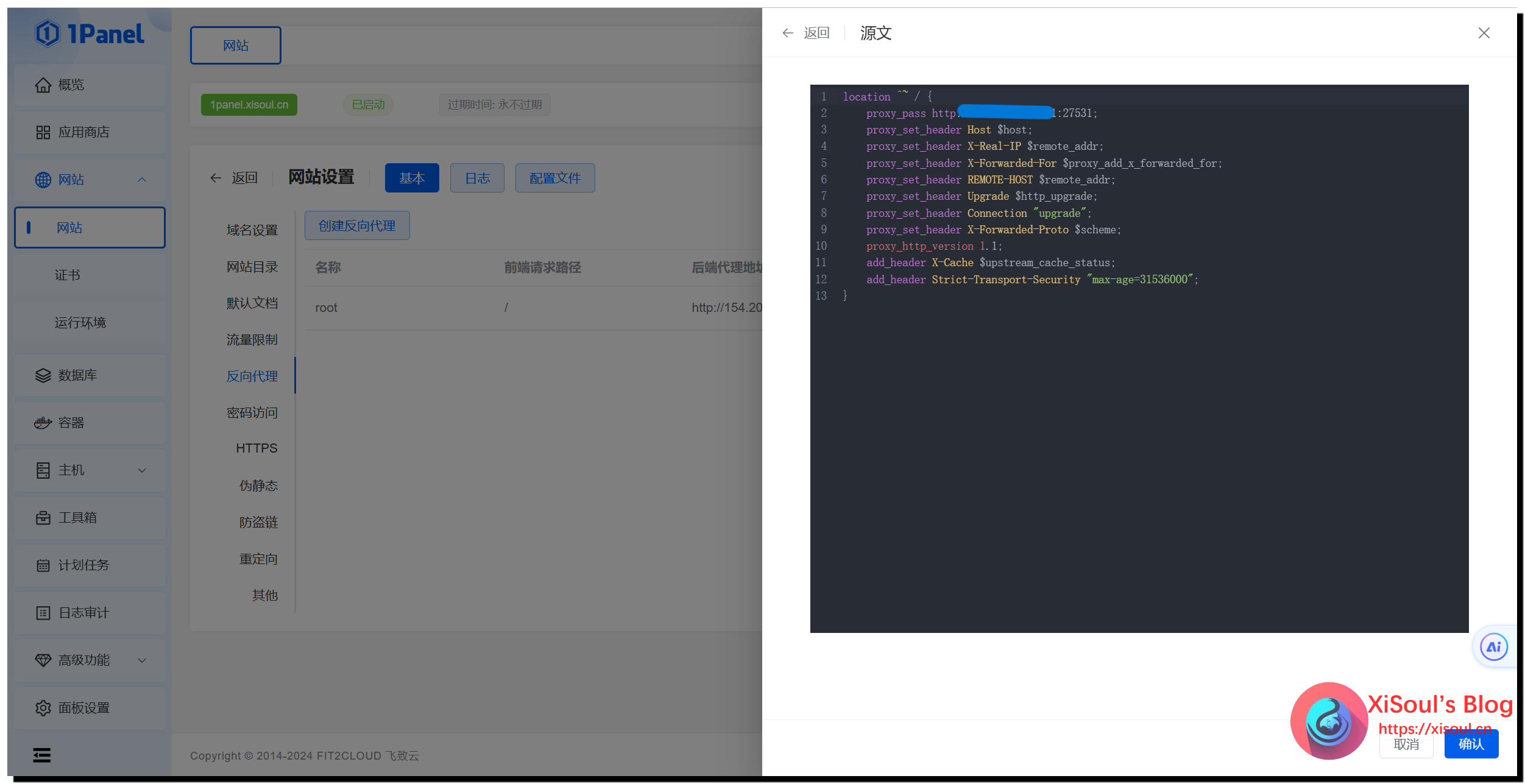The width and height of the screenshot is (1525, 784).
Task: Select 流量限制 in settings list
Action: click(252, 340)
